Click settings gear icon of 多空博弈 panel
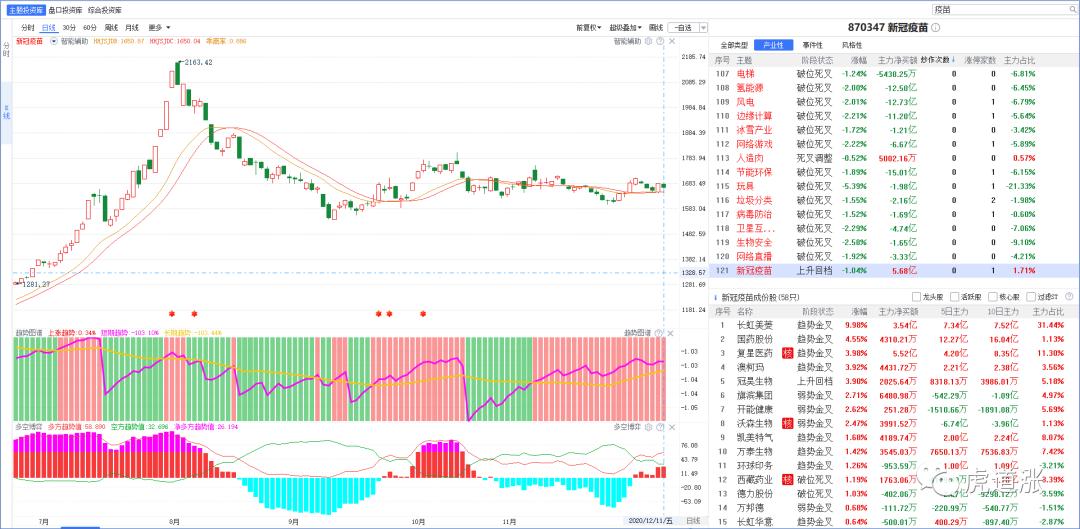 (647, 427)
